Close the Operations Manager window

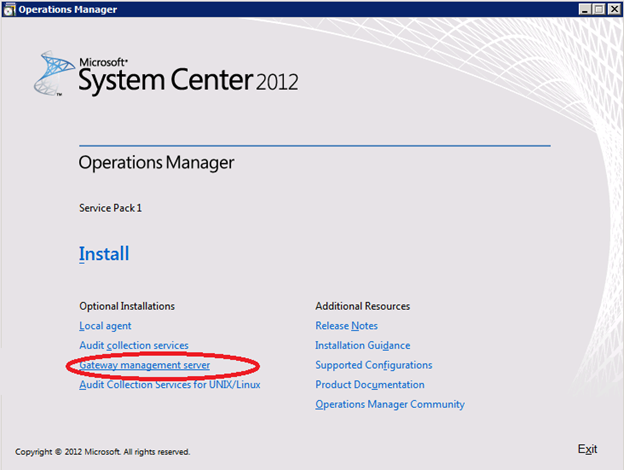pos(614,9)
